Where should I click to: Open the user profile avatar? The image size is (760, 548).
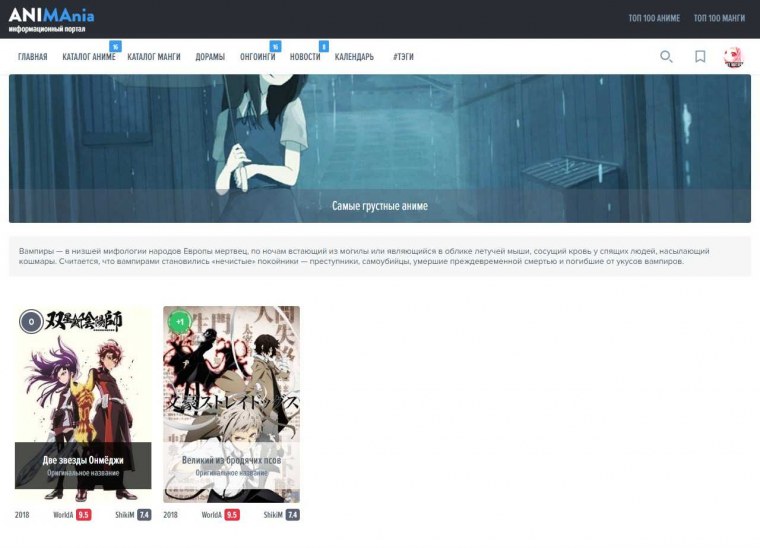[x=734, y=57]
